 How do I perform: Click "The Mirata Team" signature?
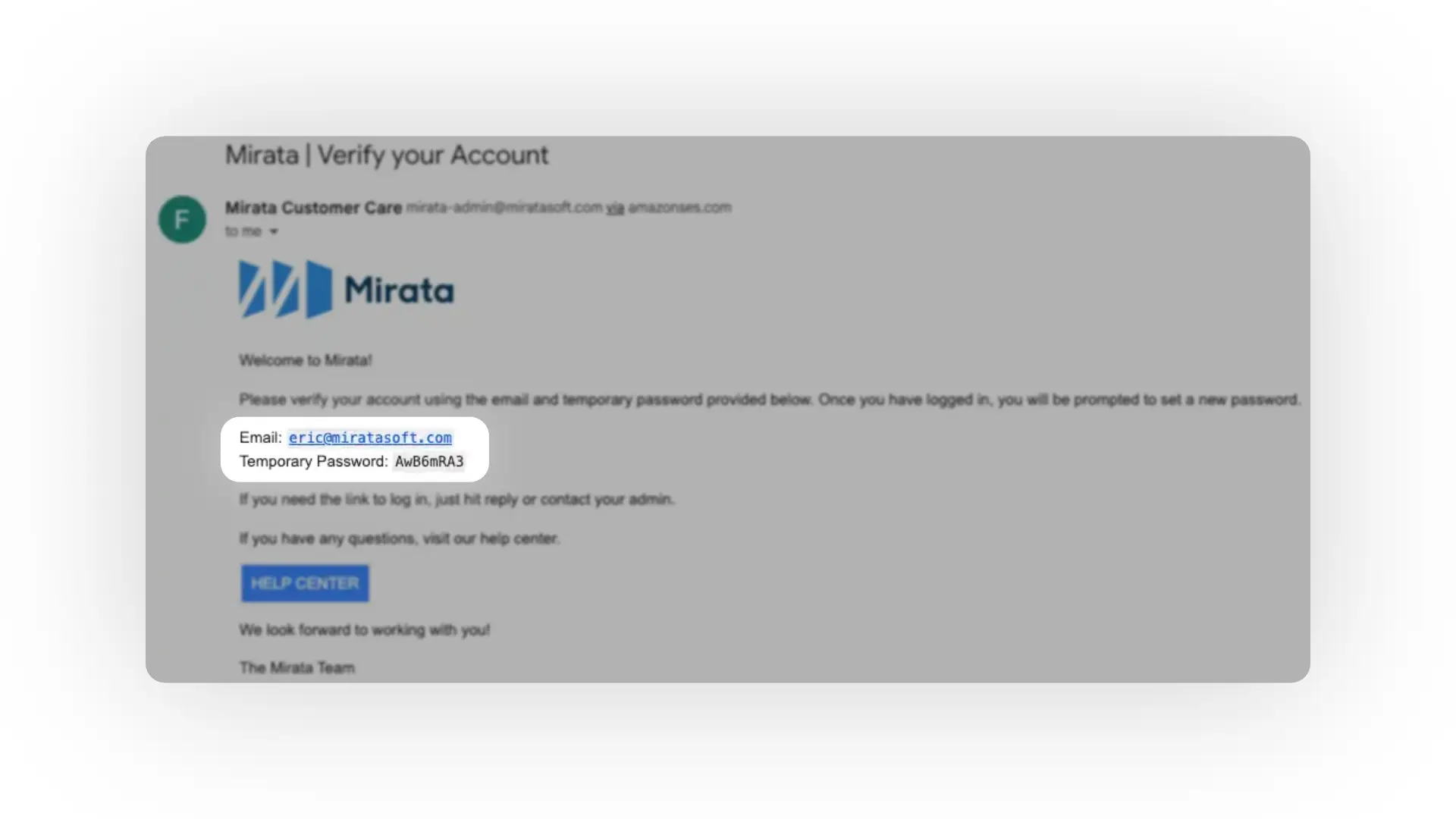297,667
